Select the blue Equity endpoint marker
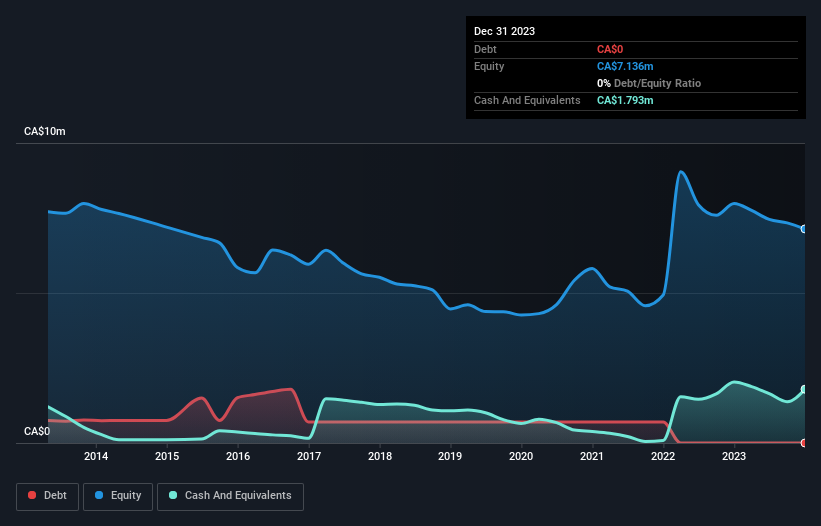 (x=804, y=229)
